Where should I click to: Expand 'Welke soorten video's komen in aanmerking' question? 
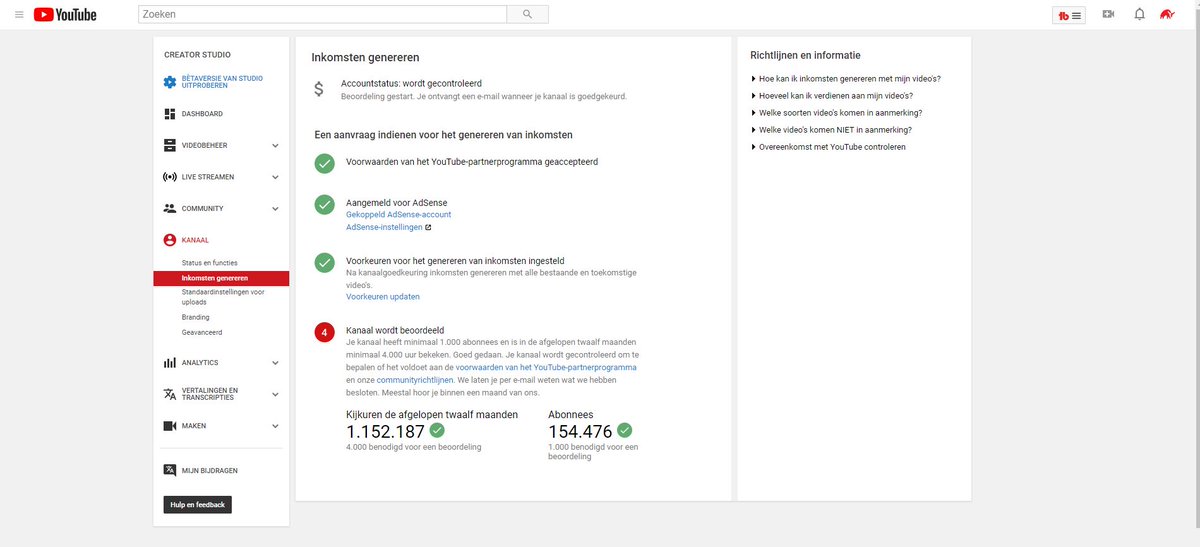[836, 113]
